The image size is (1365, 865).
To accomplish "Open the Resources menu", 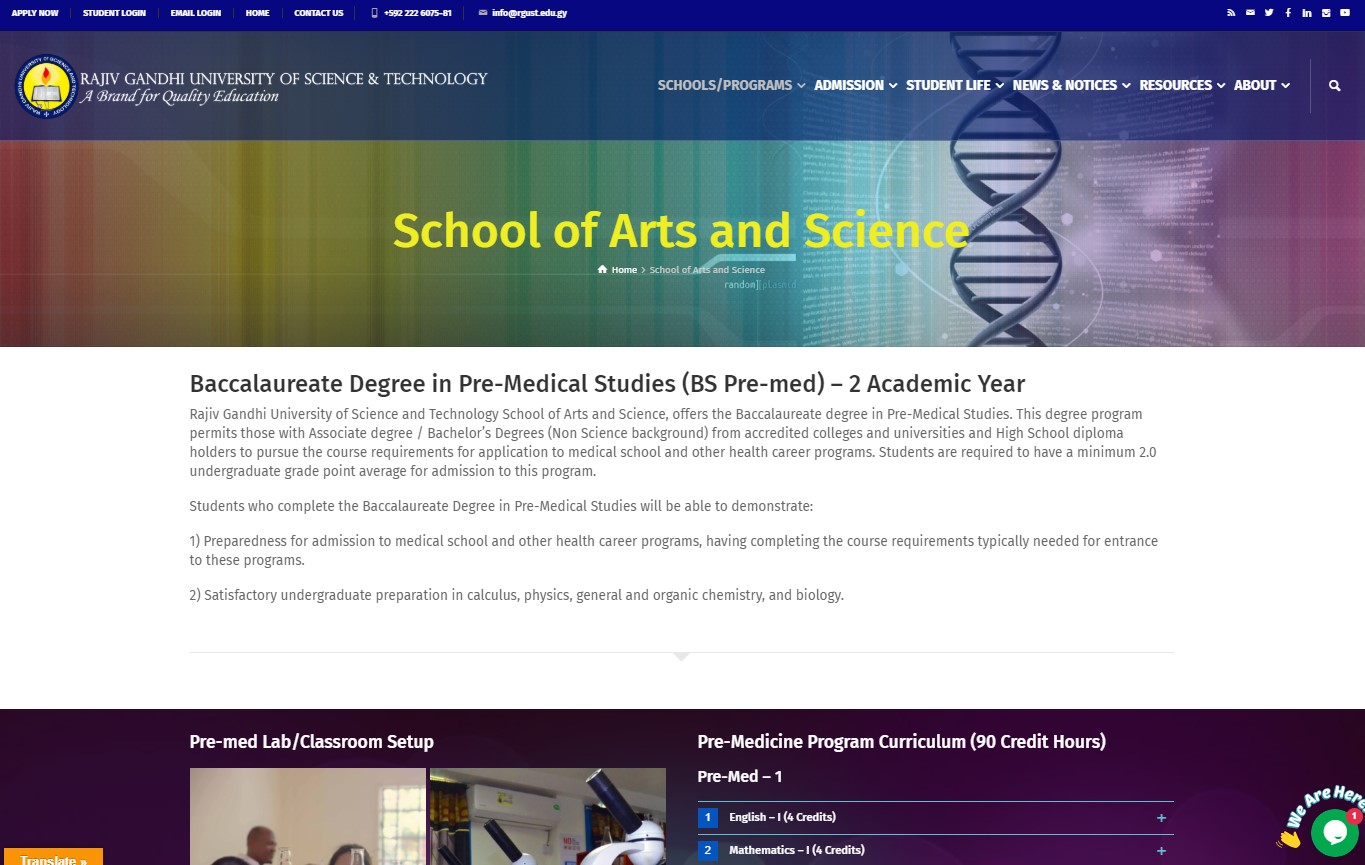I will [x=1182, y=86].
